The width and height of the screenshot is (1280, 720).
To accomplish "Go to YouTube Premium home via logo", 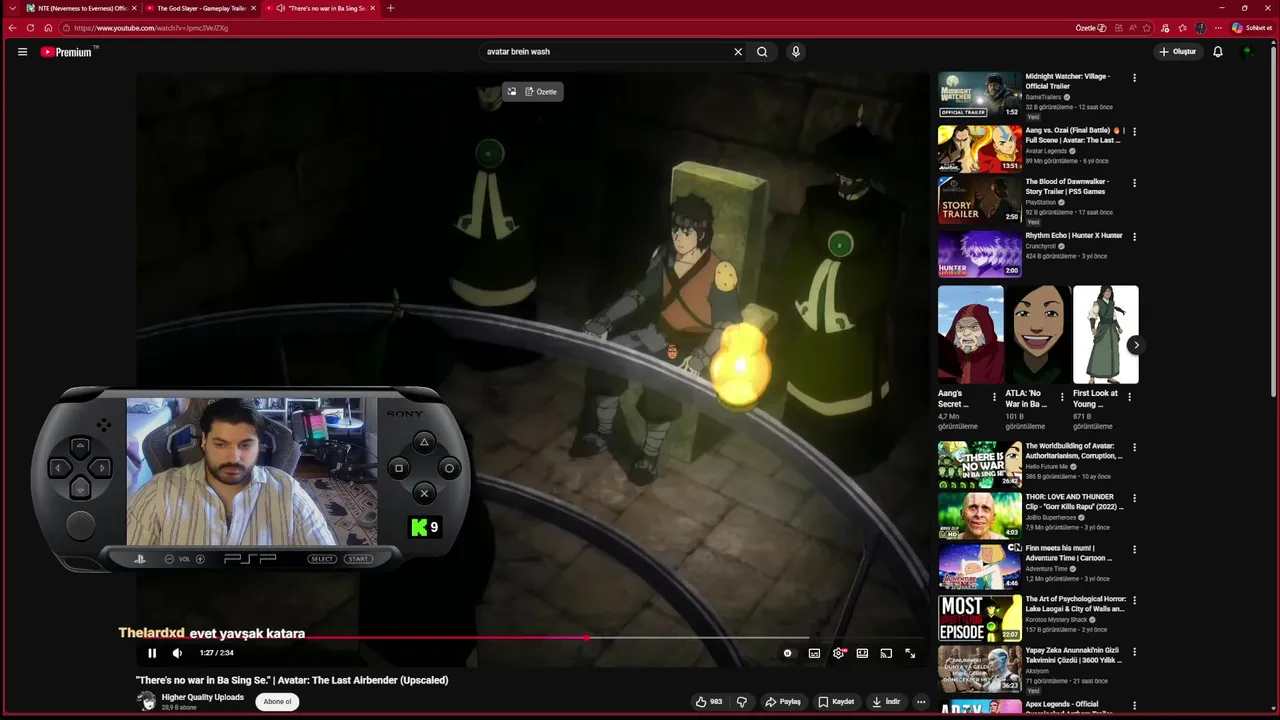I will click(67, 52).
